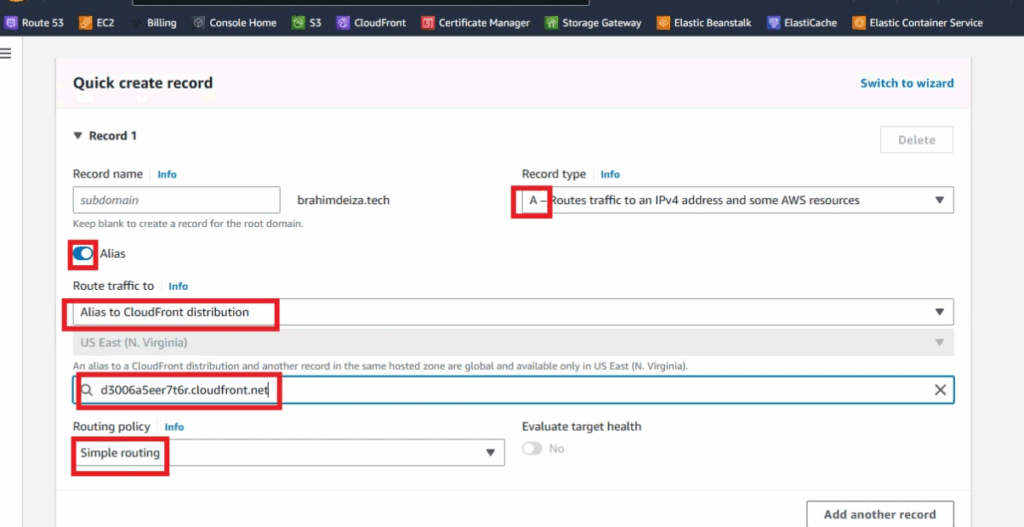This screenshot has width=1024, height=527.
Task: Click Switch to wizard link
Action: 906,83
